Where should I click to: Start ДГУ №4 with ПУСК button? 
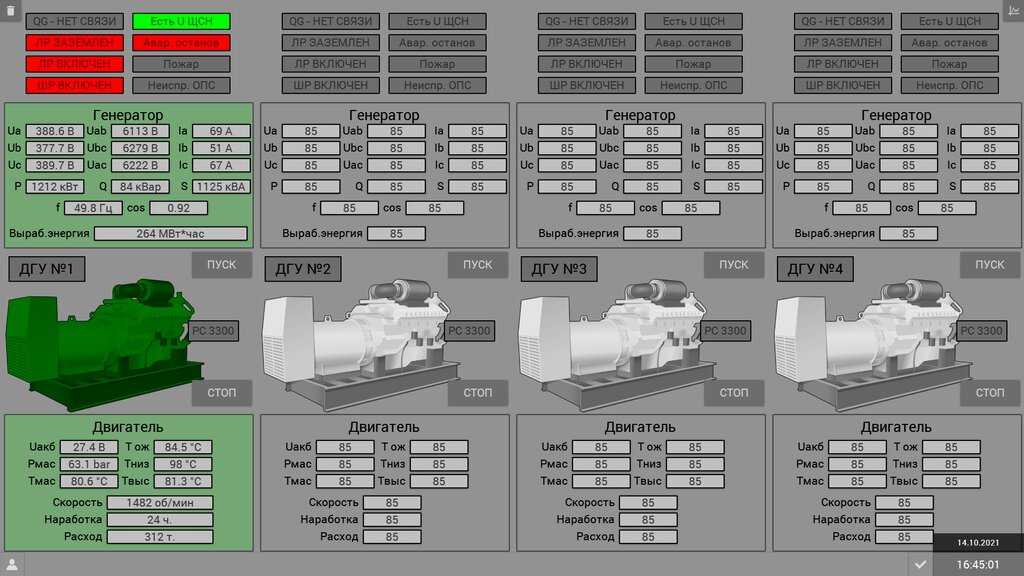click(989, 265)
